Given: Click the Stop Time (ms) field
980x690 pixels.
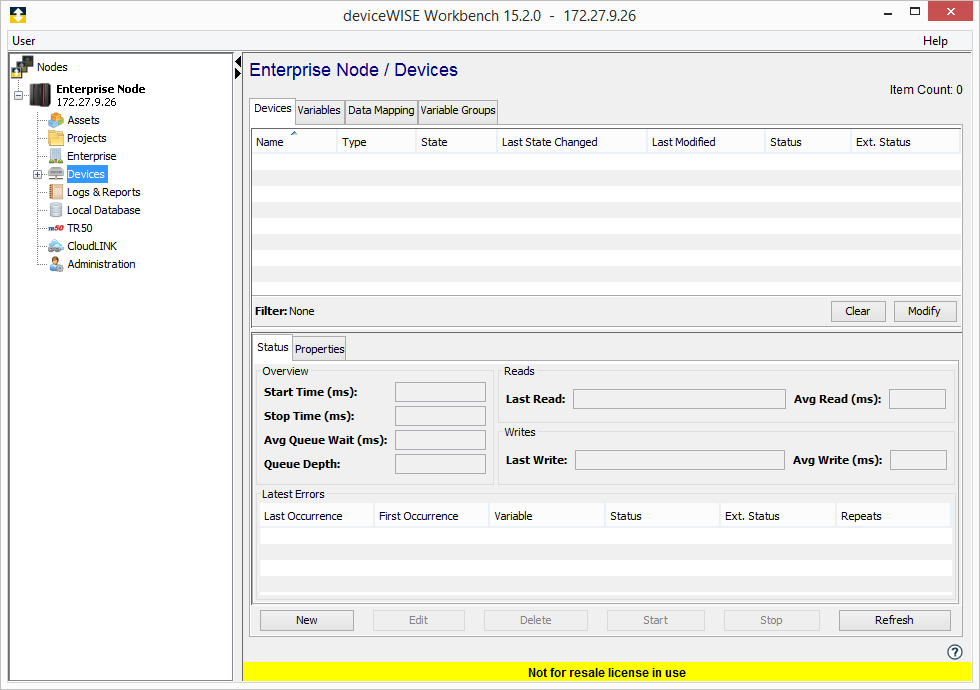Looking at the screenshot, I should tap(440, 416).
